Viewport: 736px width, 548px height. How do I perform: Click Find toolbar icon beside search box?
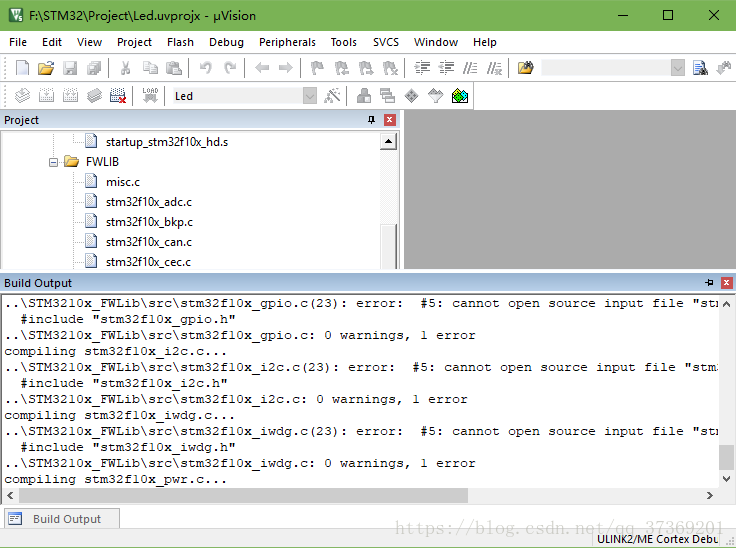point(700,68)
